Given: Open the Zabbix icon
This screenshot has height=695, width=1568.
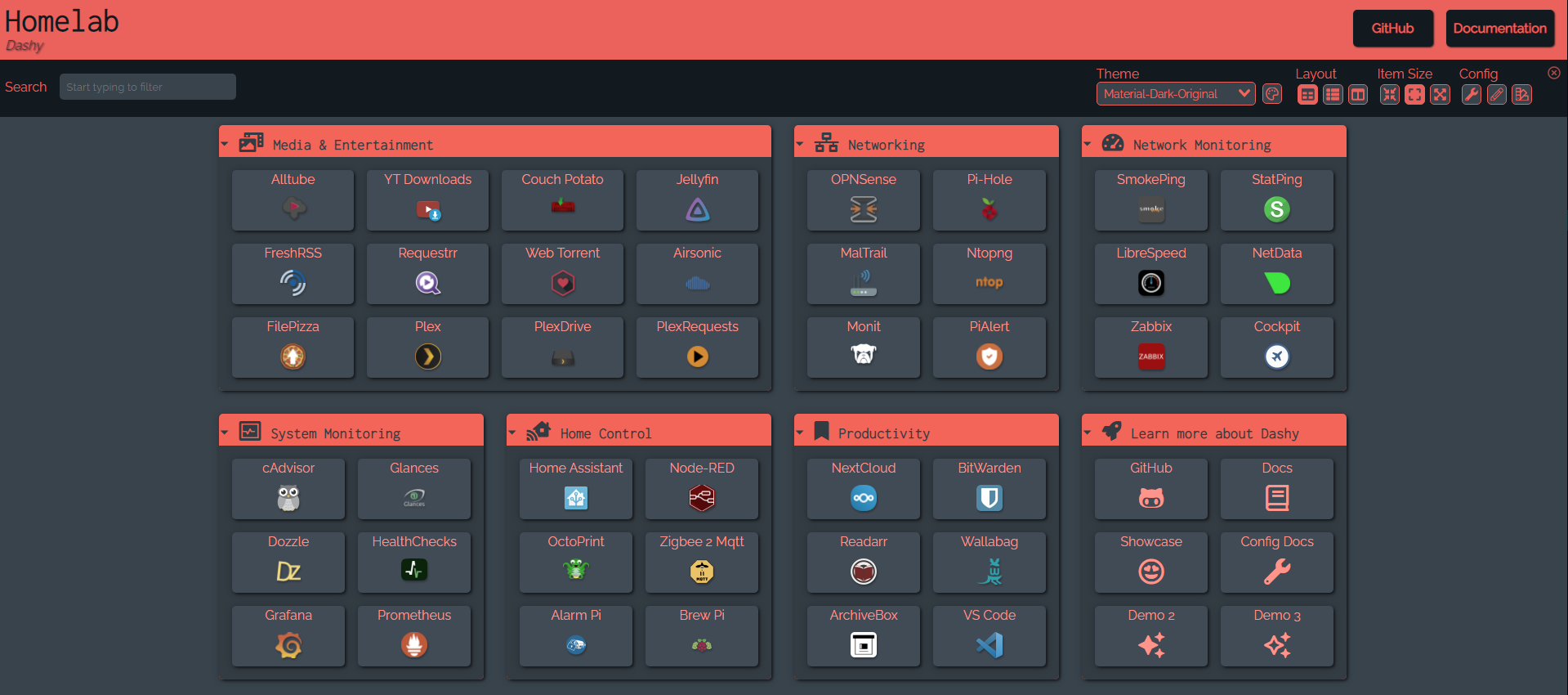Looking at the screenshot, I should pyautogui.click(x=1151, y=356).
